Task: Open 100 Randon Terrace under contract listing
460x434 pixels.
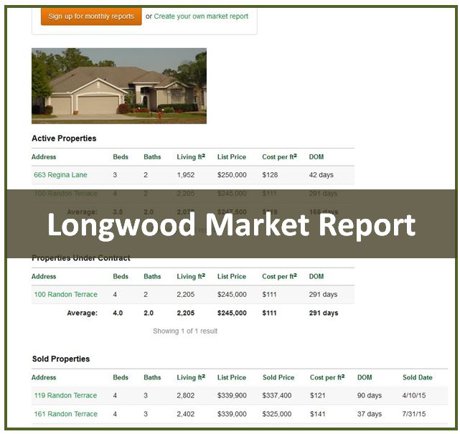Action: [x=66, y=295]
